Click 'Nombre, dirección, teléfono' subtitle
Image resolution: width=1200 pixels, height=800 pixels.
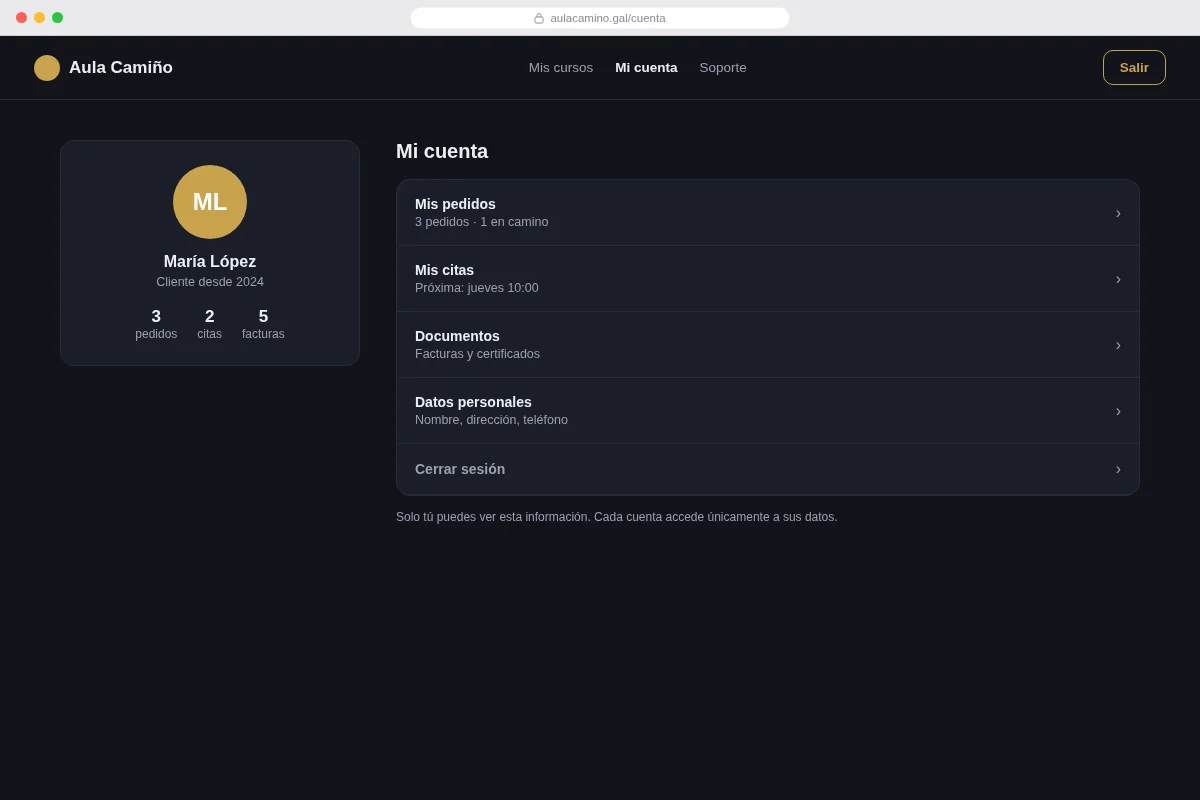point(491,420)
